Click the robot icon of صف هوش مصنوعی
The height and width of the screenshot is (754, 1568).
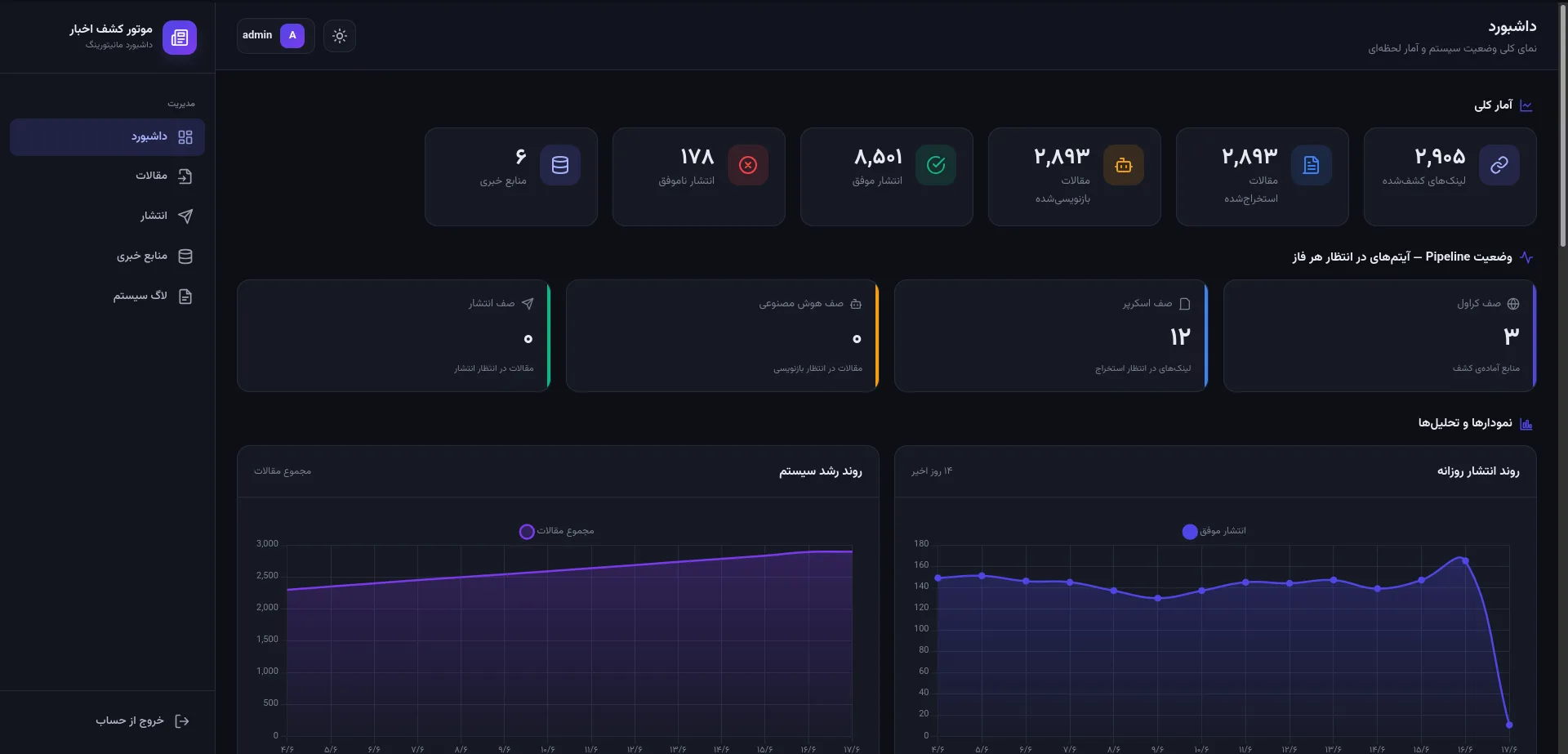pyautogui.click(x=856, y=304)
